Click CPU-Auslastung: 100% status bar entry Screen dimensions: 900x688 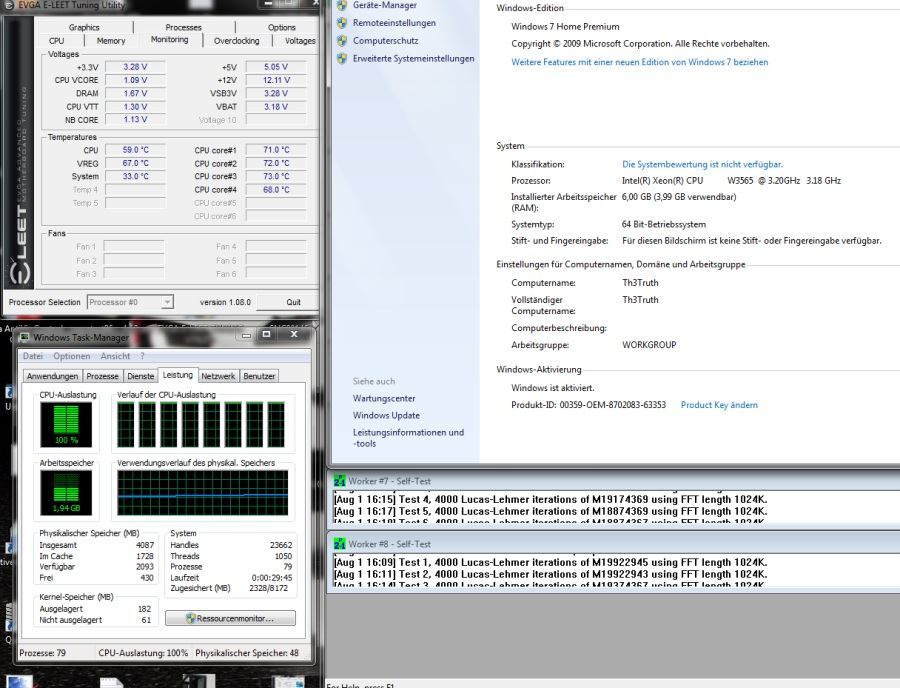coord(143,653)
